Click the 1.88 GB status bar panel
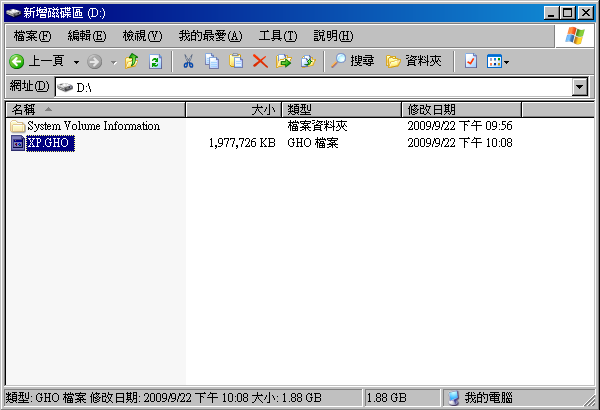The width and height of the screenshot is (600, 410). pyautogui.click(x=402, y=398)
